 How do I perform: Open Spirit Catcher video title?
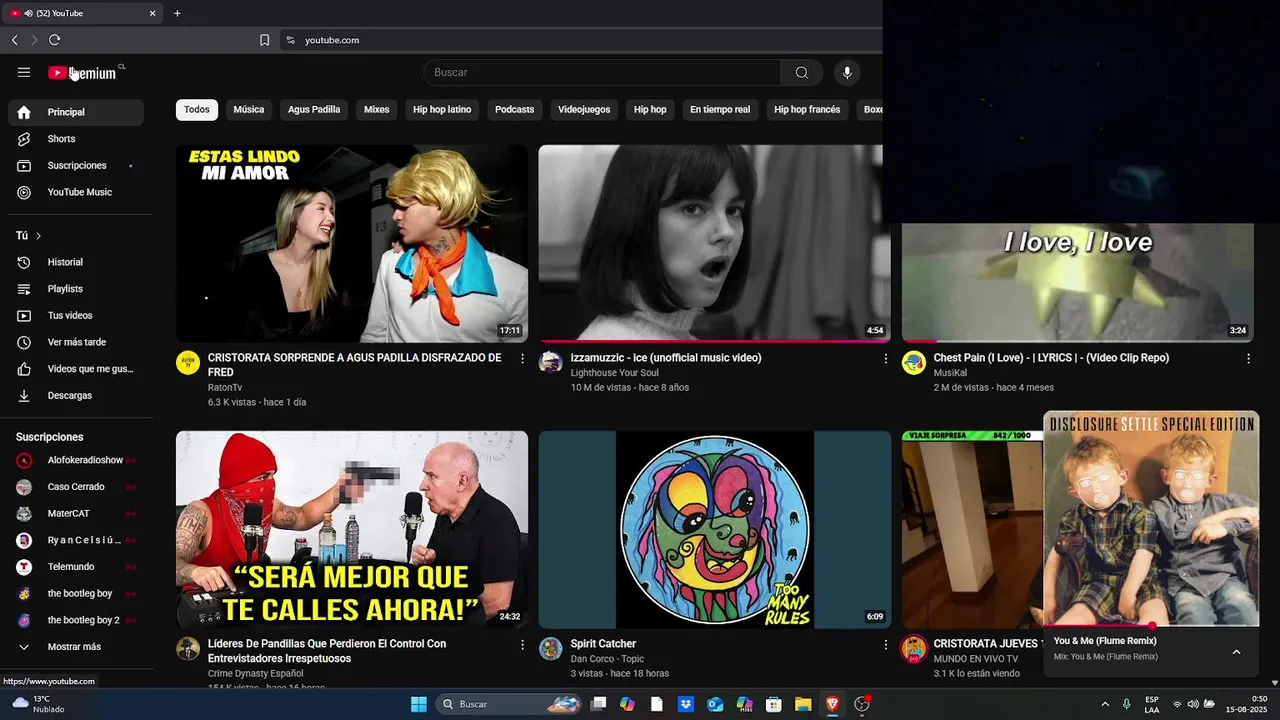[x=603, y=644]
